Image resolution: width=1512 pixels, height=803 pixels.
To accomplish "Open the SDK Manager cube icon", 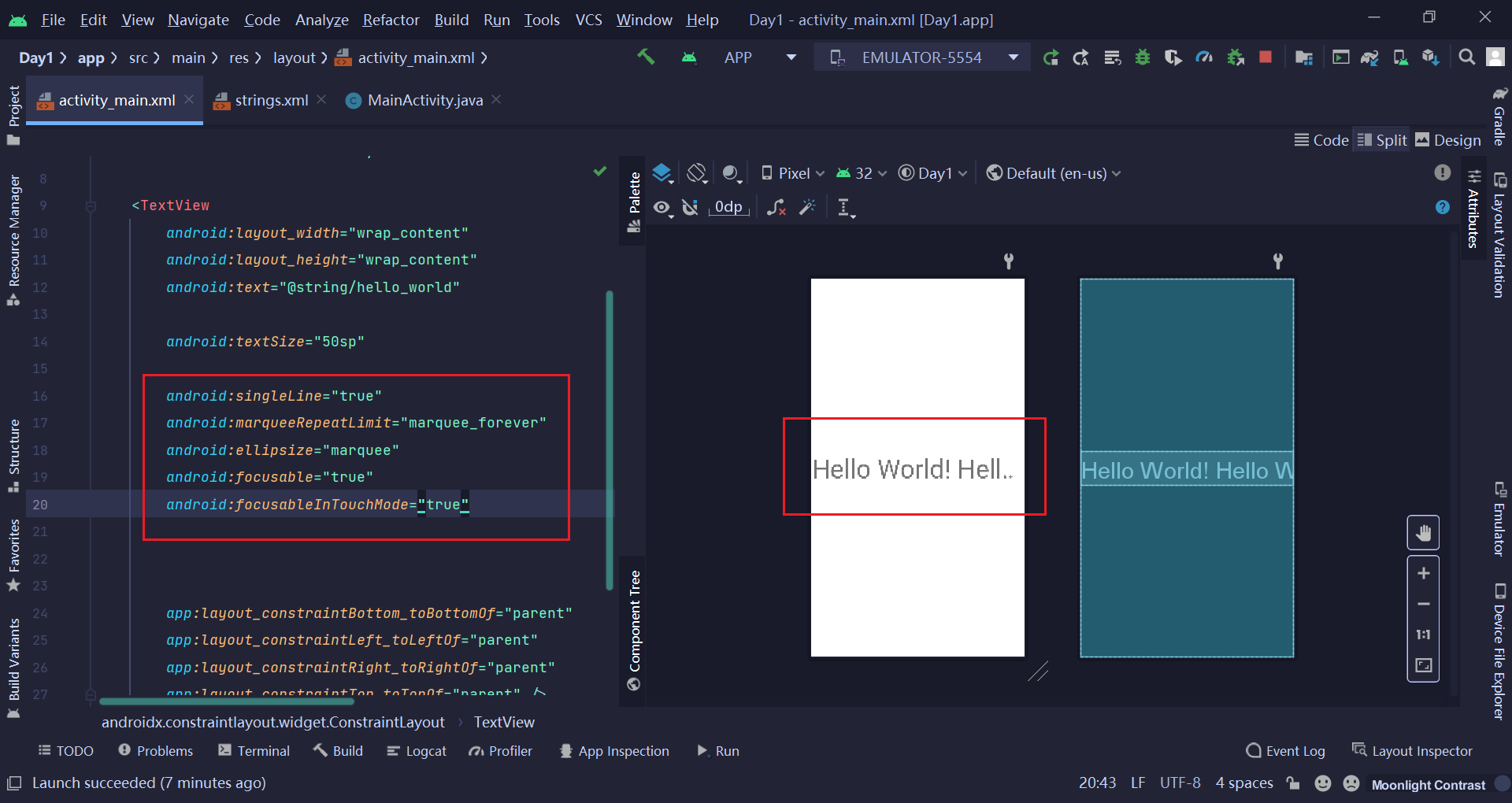I will click(1431, 57).
